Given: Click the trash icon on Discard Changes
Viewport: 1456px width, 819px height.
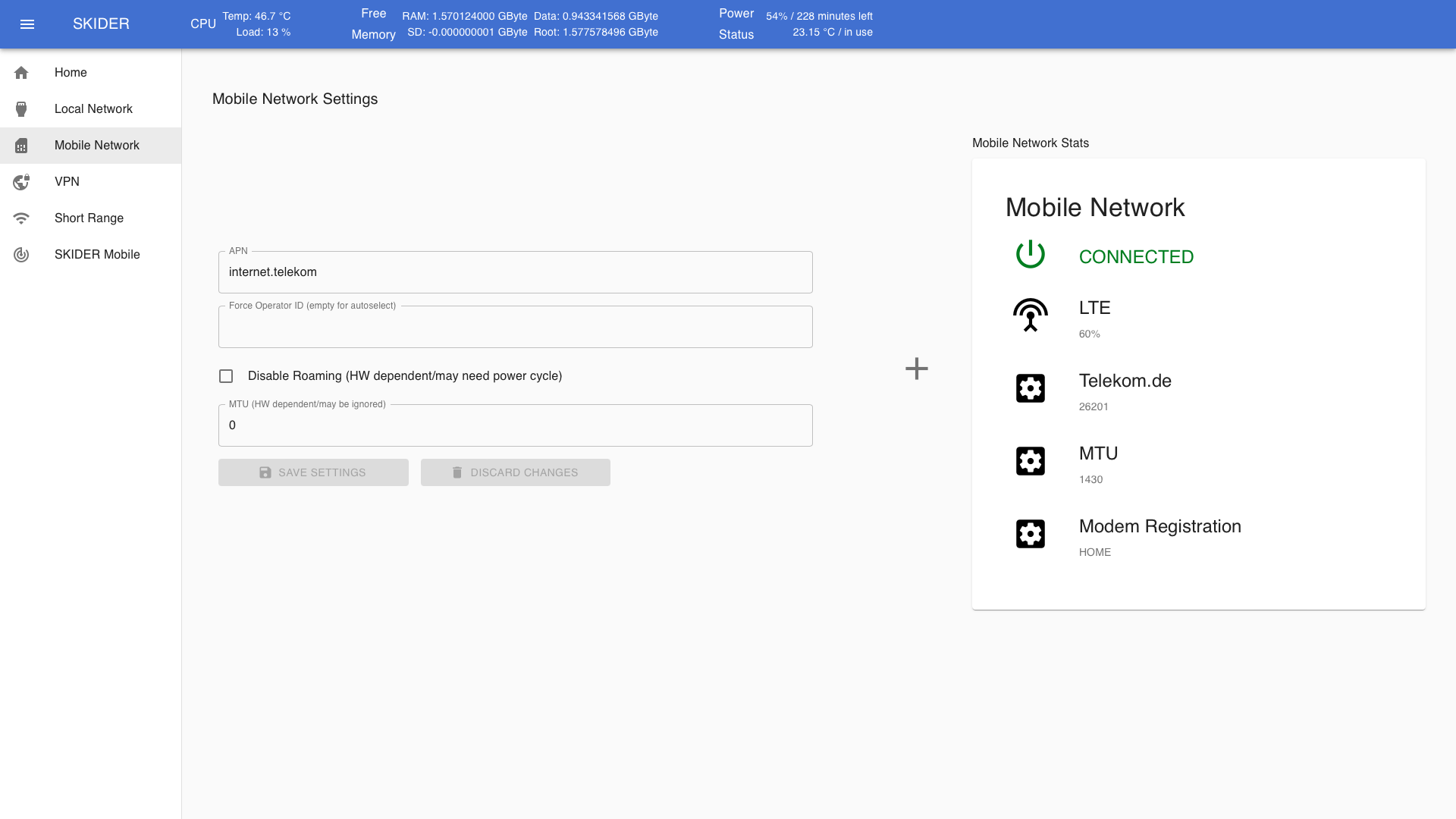Looking at the screenshot, I should [x=457, y=472].
